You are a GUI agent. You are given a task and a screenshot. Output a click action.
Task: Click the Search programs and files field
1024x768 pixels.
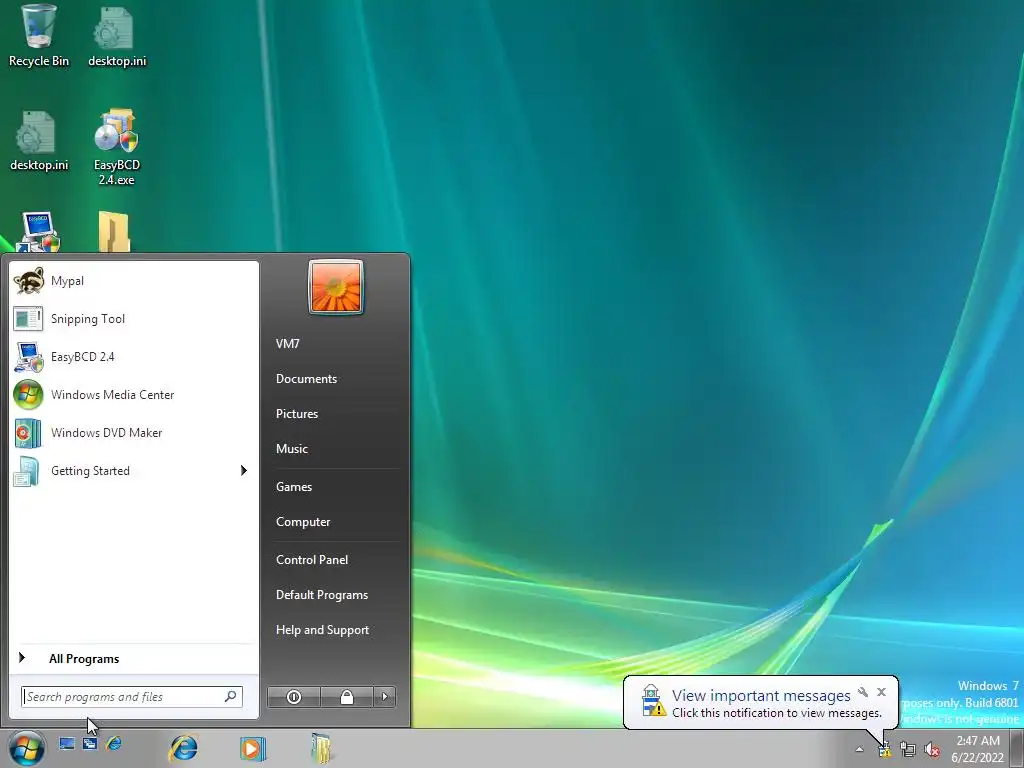click(x=132, y=697)
